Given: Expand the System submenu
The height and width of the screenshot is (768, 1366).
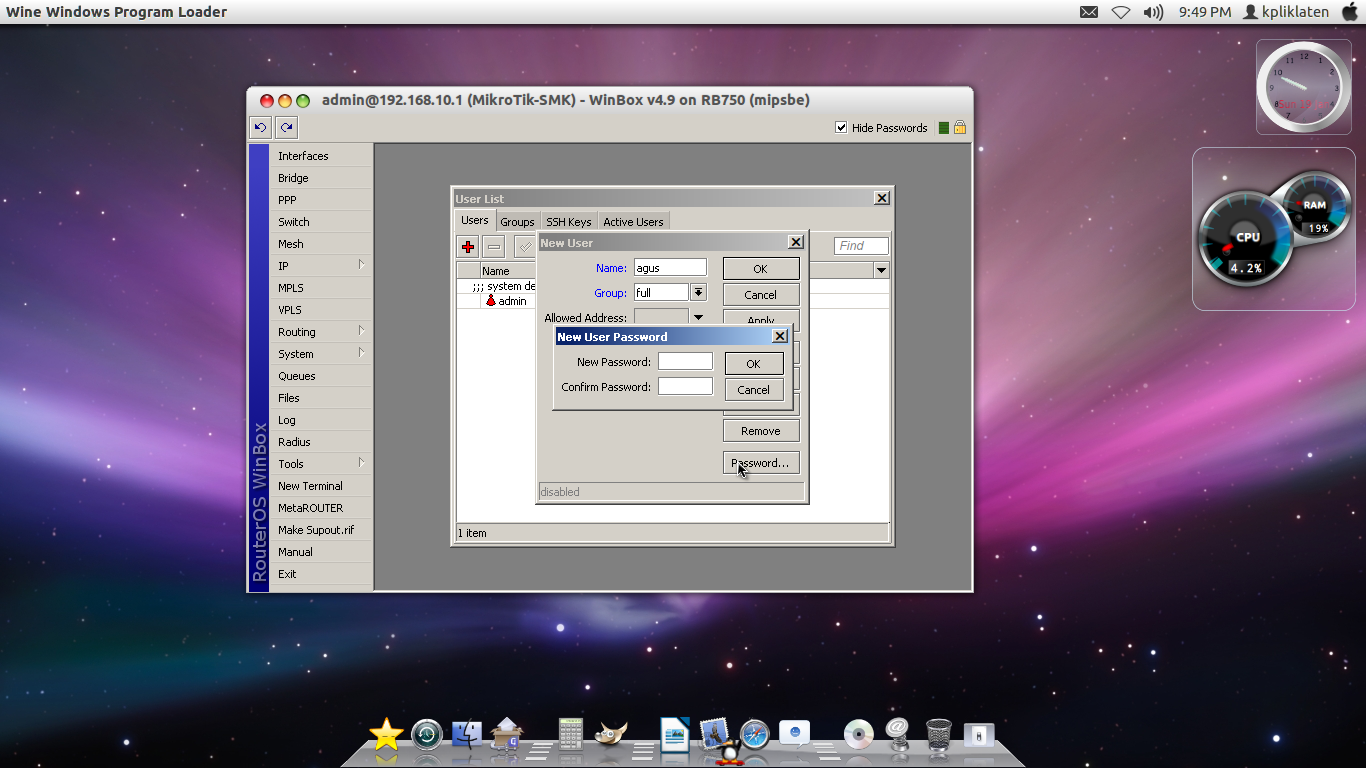Looking at the screenshot, I should pos(361,353).
